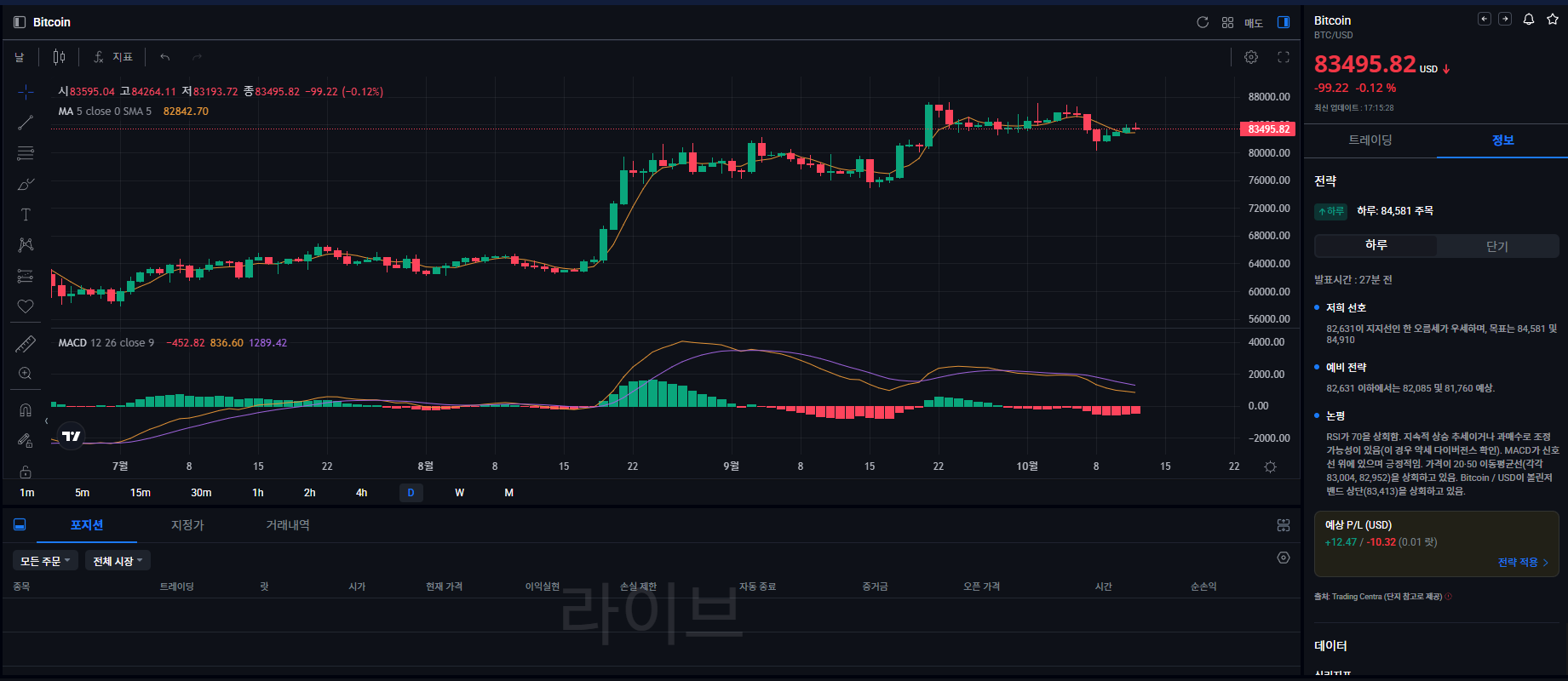1568x681 pixels.
Task: Click the 전략 적용 link
Action: point(1523,563)
